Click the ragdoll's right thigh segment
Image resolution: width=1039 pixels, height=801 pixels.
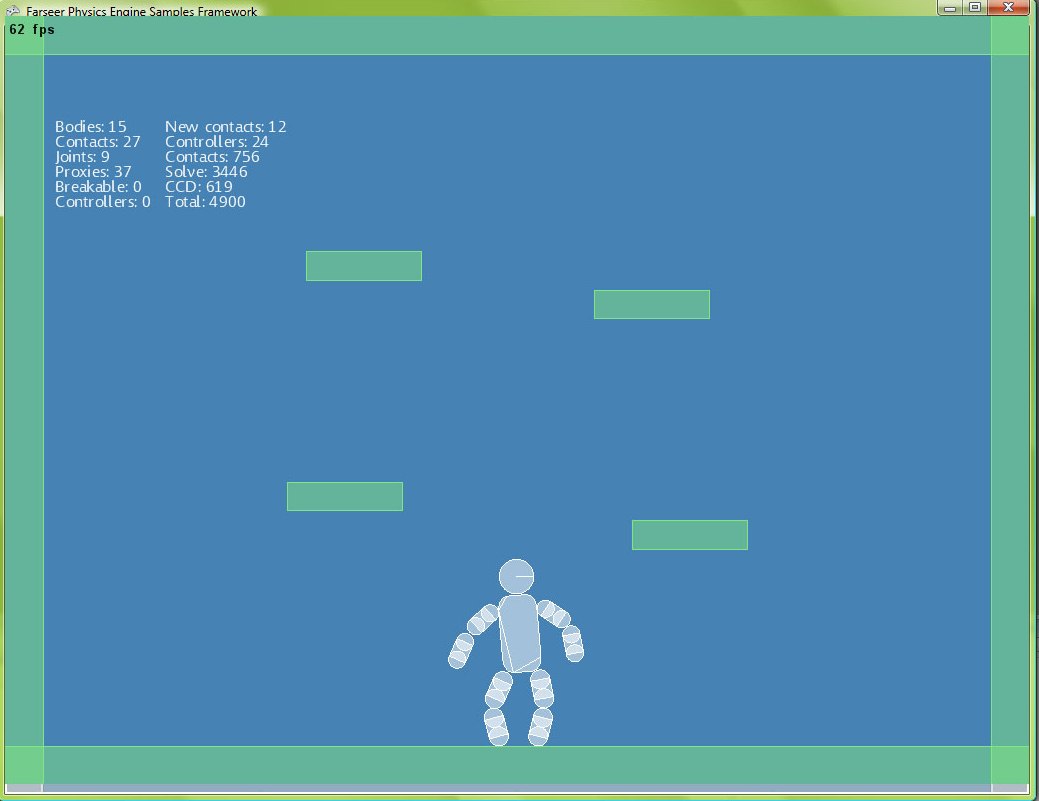pos(541,688)
